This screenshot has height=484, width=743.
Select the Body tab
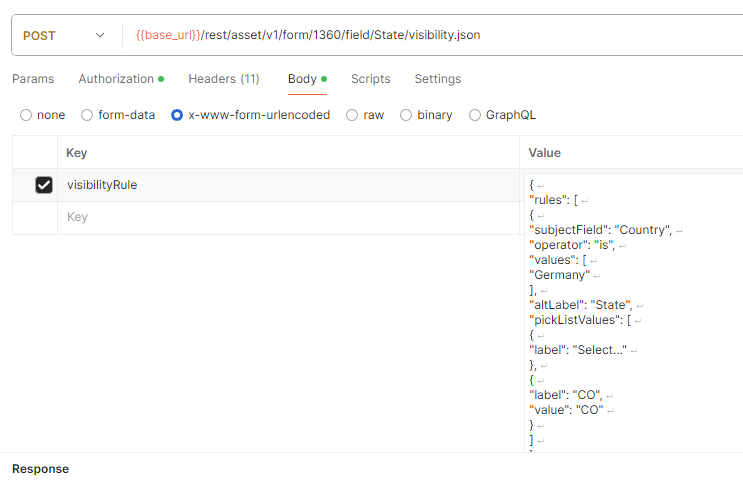pos(302,79)
